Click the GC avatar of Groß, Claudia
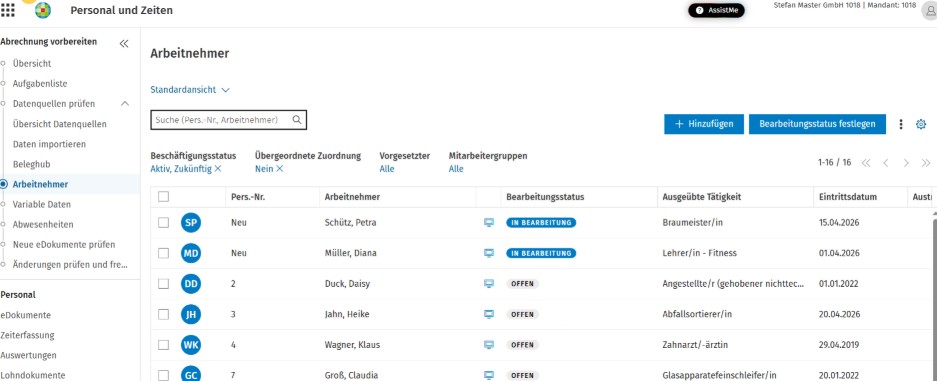This screenshot has width=937, height=381. pos(191,375)
